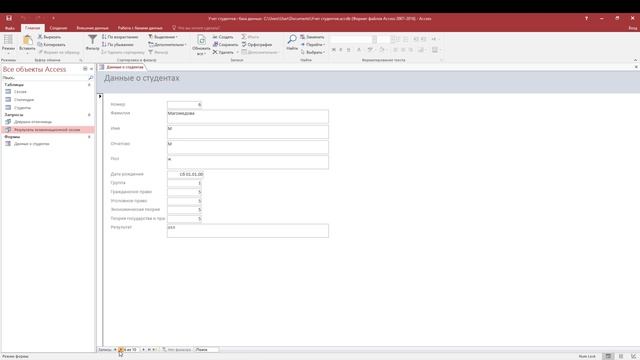The width and height of the screenshot is (640, 360).
Task: Open the Перейти go-to dropdown
Action: (x=313, y=44)
